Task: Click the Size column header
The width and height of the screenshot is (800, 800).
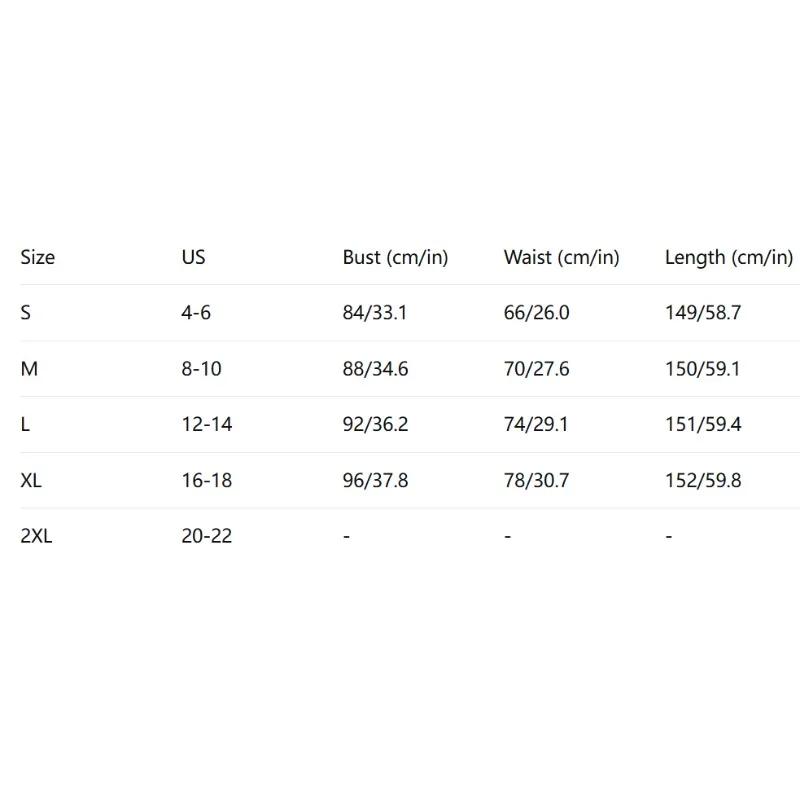Action: pos(38,258)
